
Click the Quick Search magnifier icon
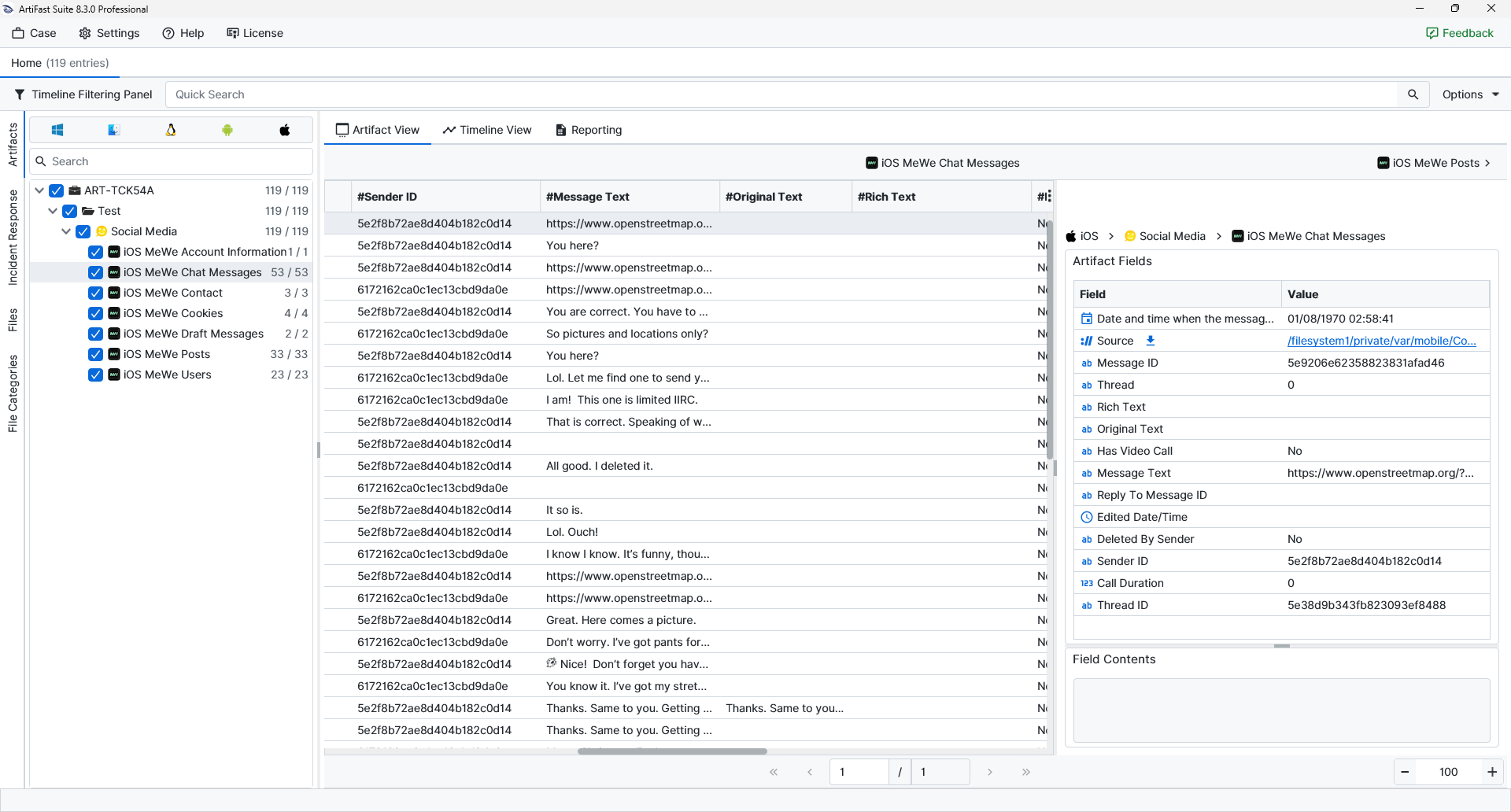[1413, 94]
